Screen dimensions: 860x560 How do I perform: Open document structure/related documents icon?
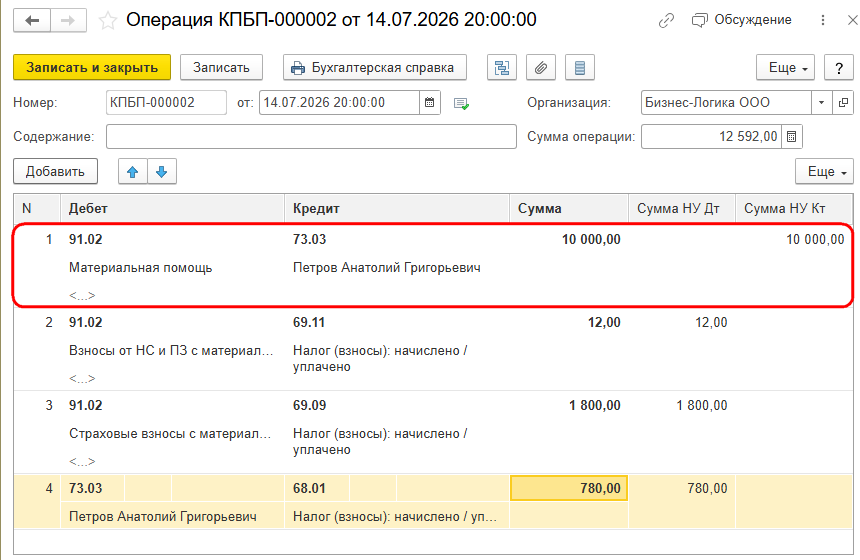point(502,67)
